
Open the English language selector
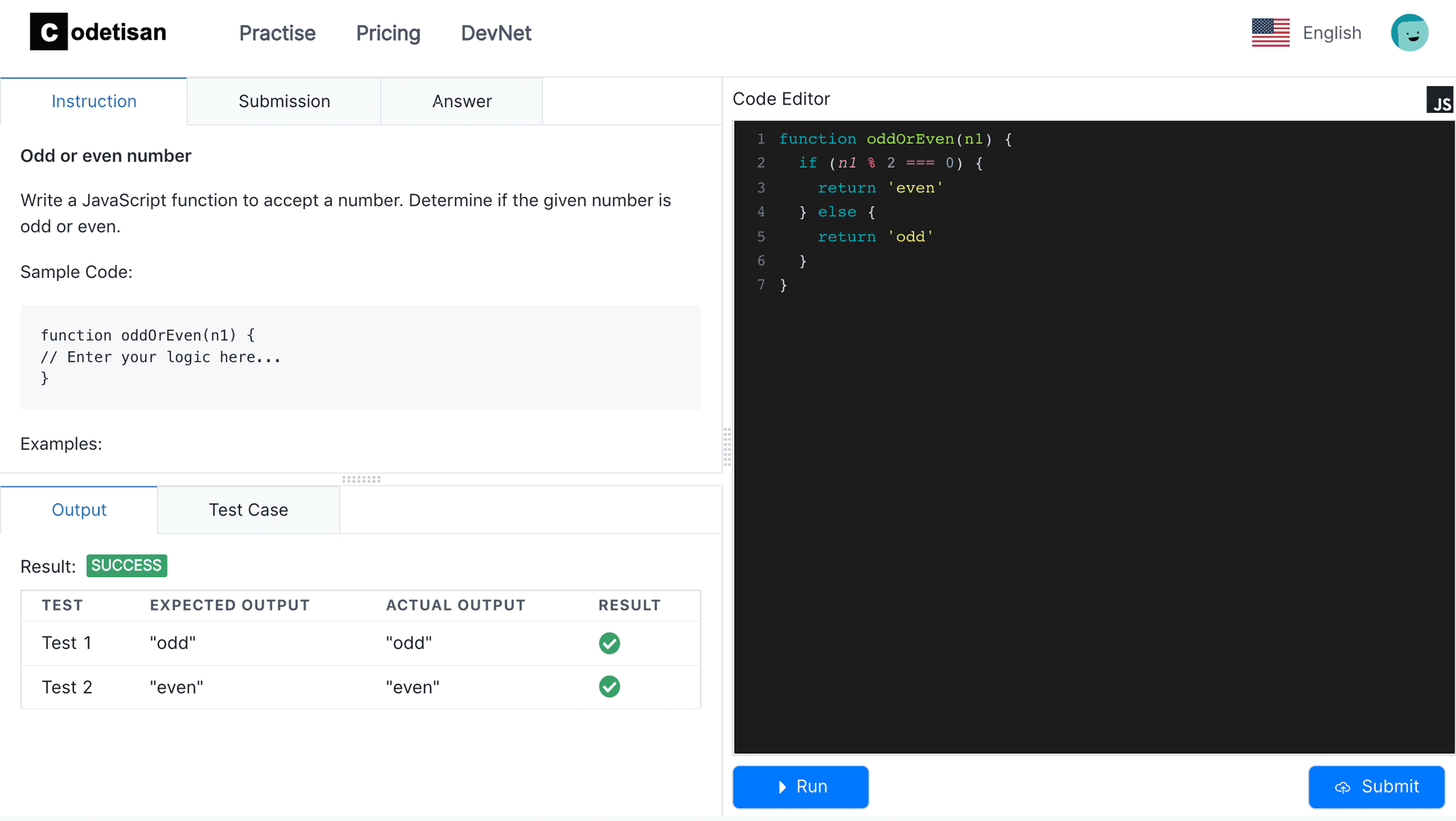[x=1332, y=33]
